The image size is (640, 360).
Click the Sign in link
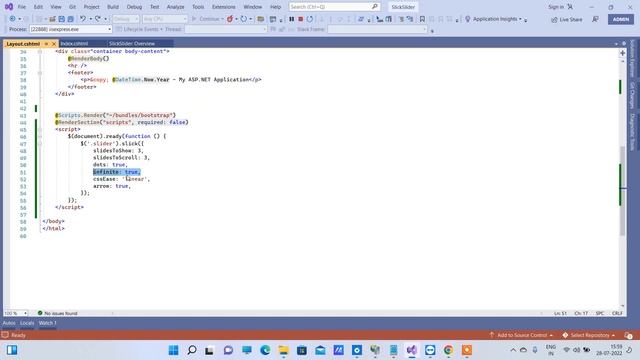[556, 7]
